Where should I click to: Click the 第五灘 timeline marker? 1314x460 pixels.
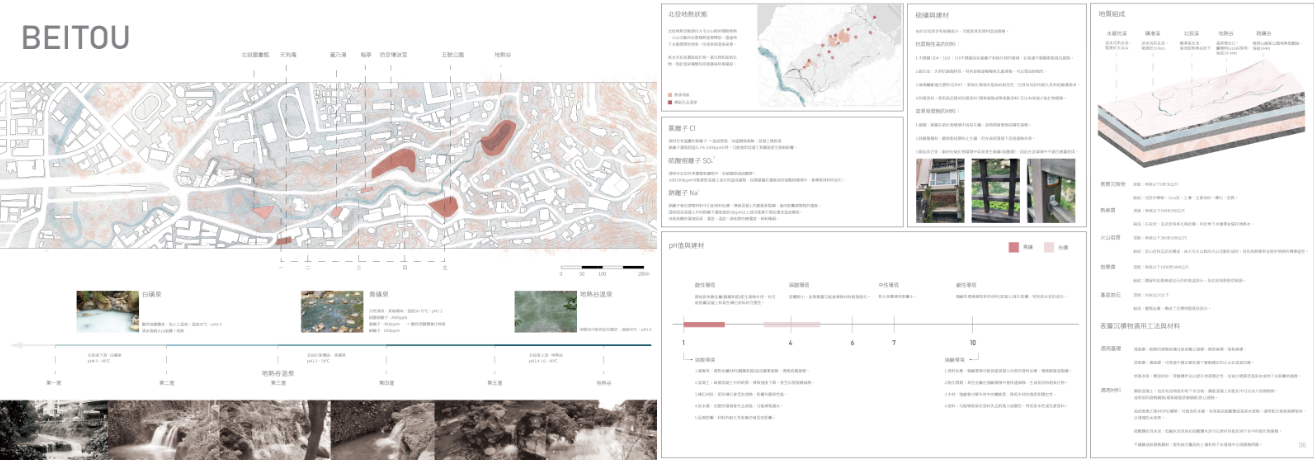pyautogui.click(x=494, y=382)
